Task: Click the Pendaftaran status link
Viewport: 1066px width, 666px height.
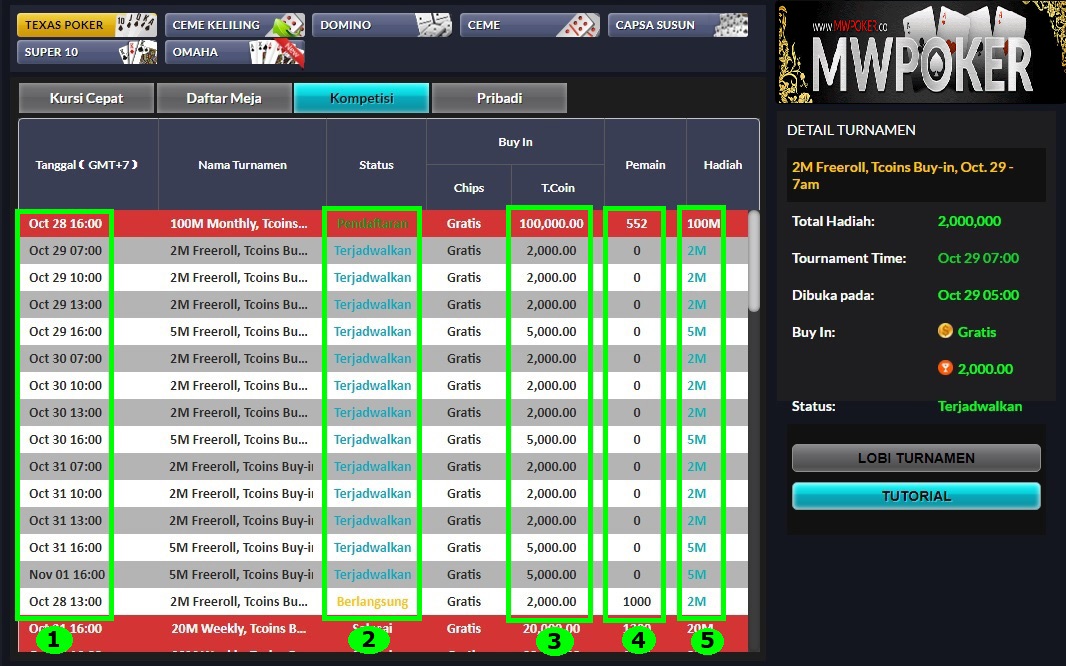Action: tap(375, 224)
